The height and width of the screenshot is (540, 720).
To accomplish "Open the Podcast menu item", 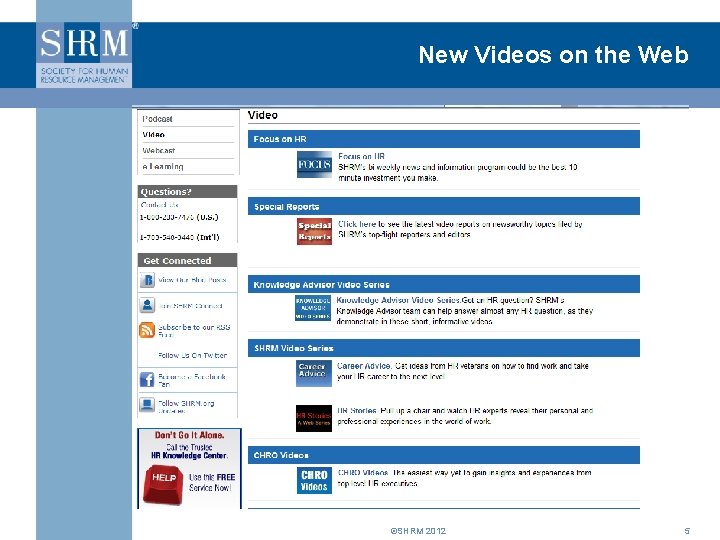I will point(158,119).
